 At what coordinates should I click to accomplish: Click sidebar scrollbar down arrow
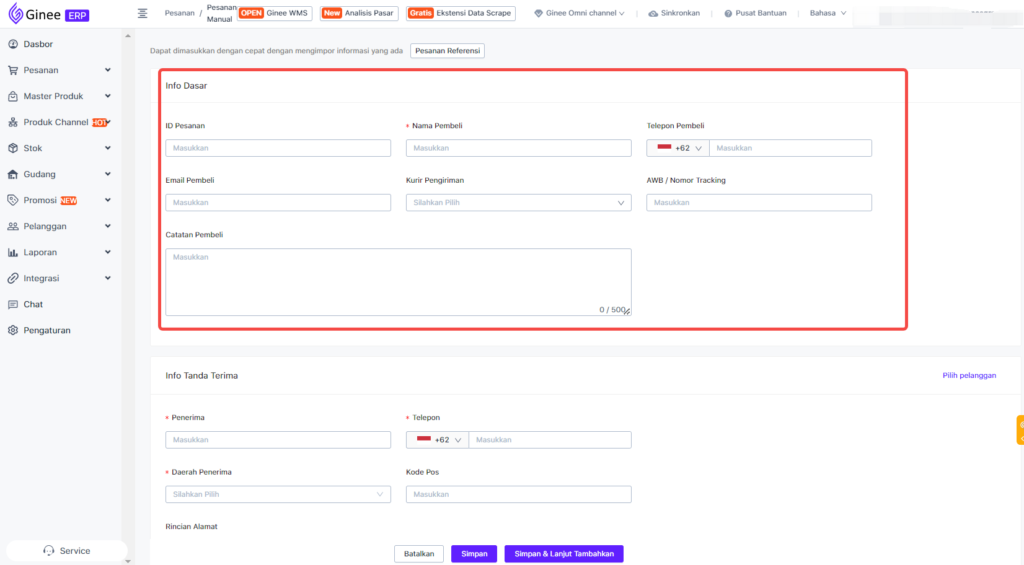pos(128,561)
